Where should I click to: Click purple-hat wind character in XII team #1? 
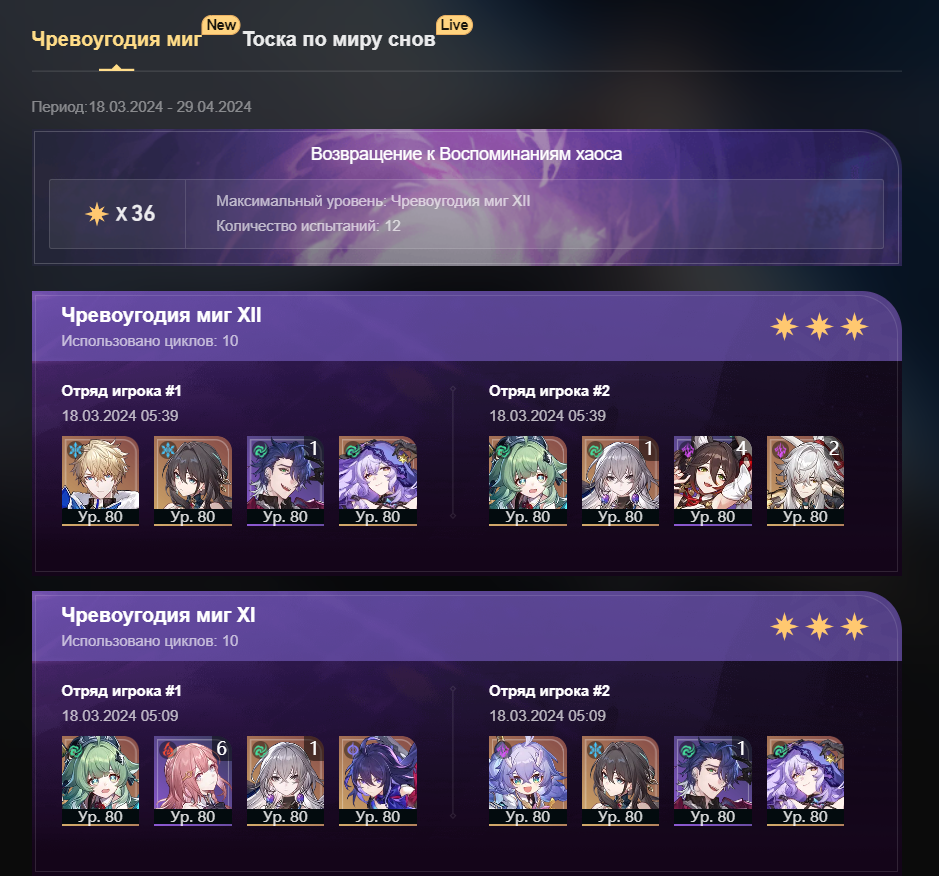378,481
